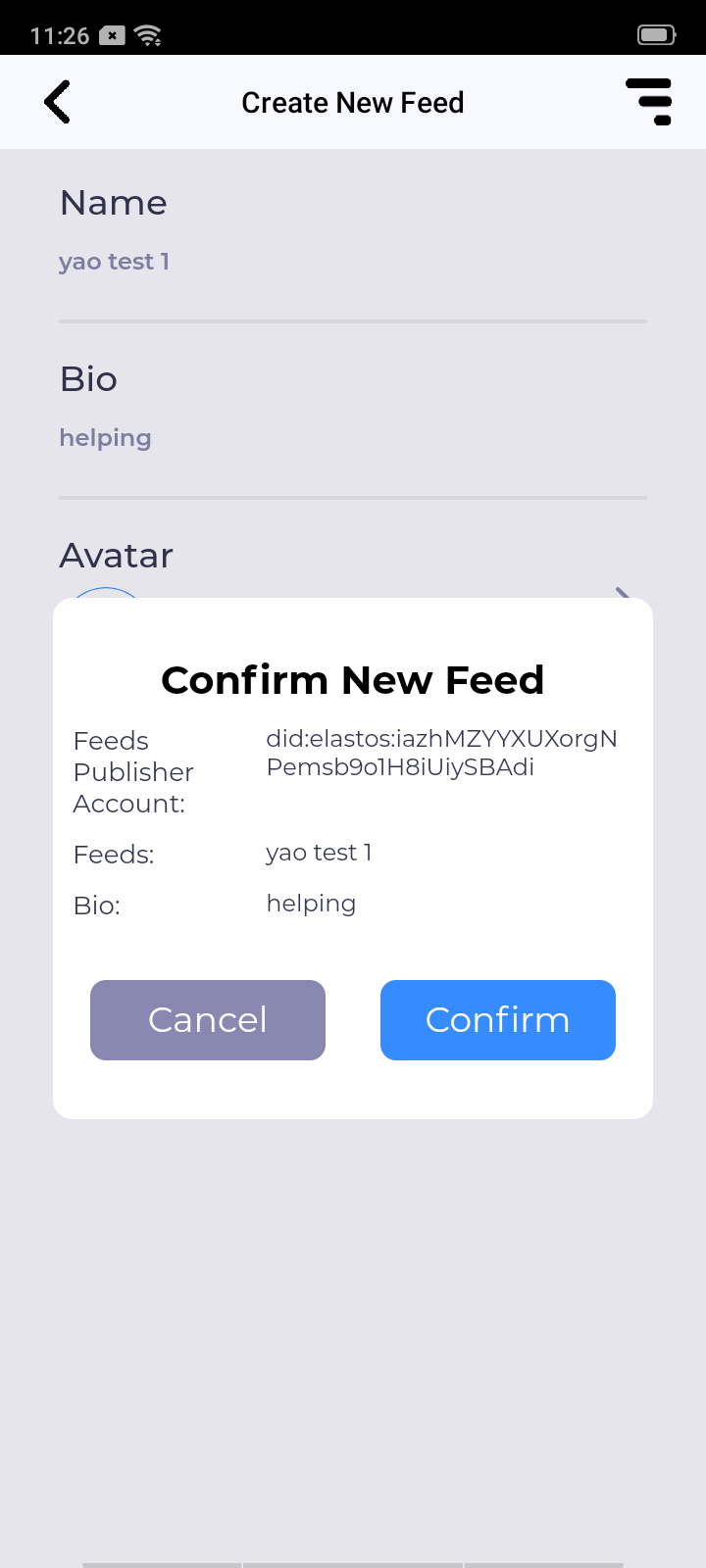Tap the Name field containing 'yao test 1'
Image resolution: width=706 pixels, height=1568 pixels.
115,262
